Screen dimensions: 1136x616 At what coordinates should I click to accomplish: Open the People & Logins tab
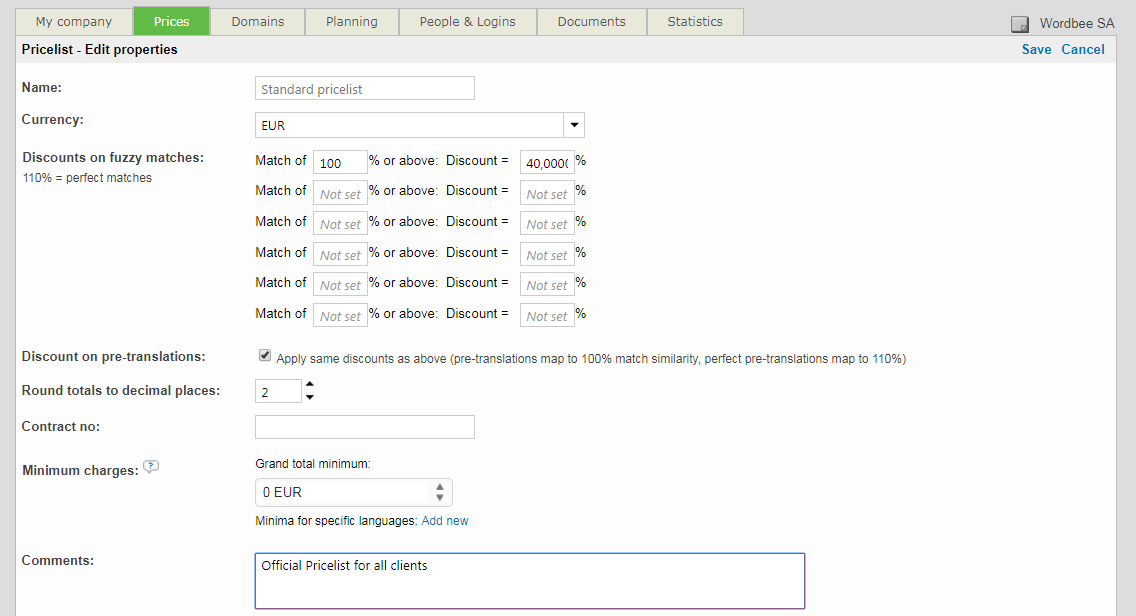click(x=467, y=22)
